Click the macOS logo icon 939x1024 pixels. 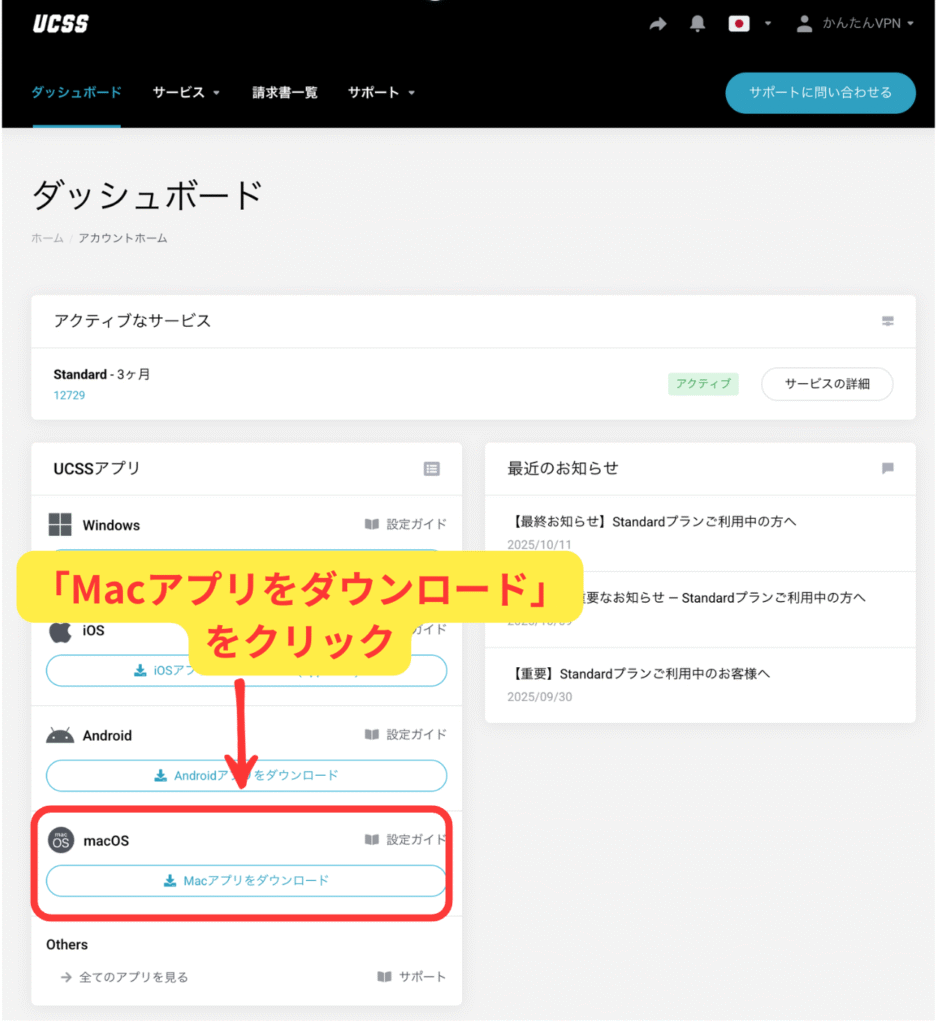point(61,840)
